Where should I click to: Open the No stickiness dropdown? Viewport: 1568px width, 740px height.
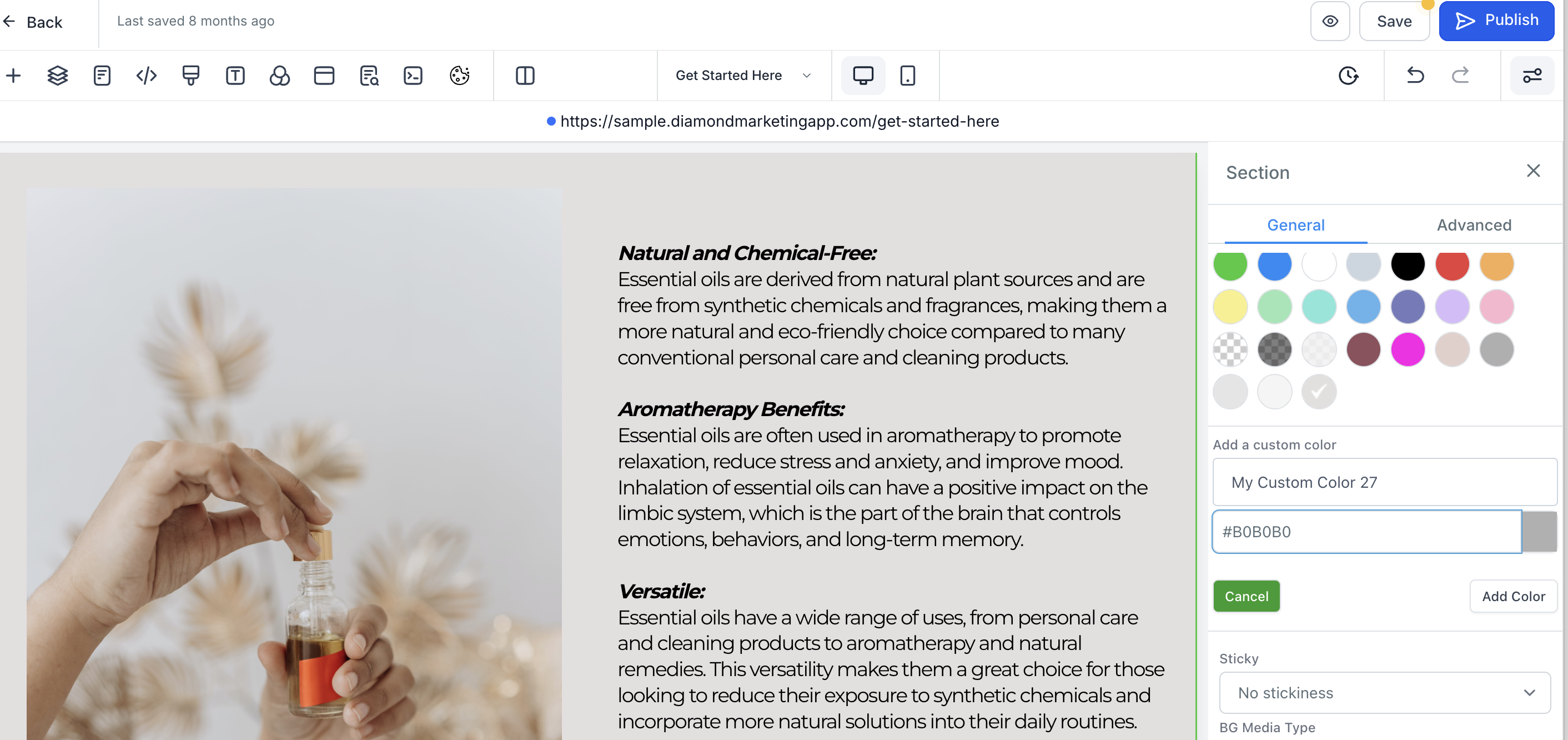click(1385, 692)
